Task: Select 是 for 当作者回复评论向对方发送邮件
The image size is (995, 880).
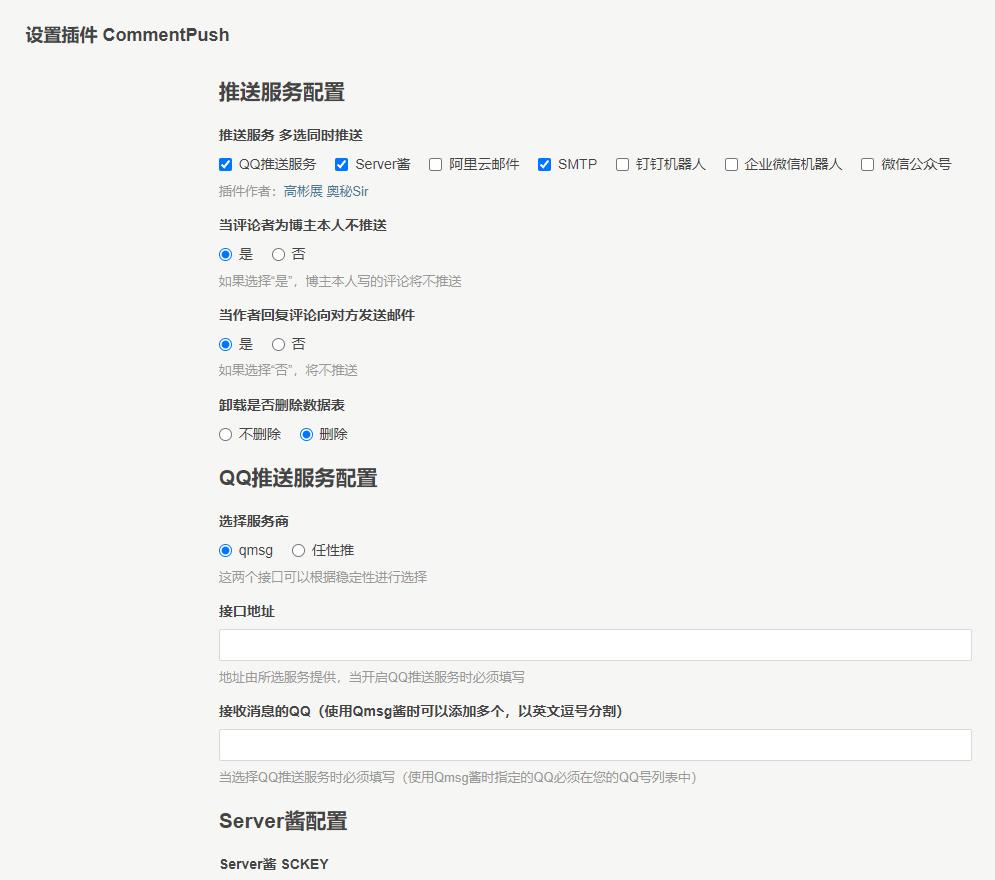Action: tap(226, 344)
